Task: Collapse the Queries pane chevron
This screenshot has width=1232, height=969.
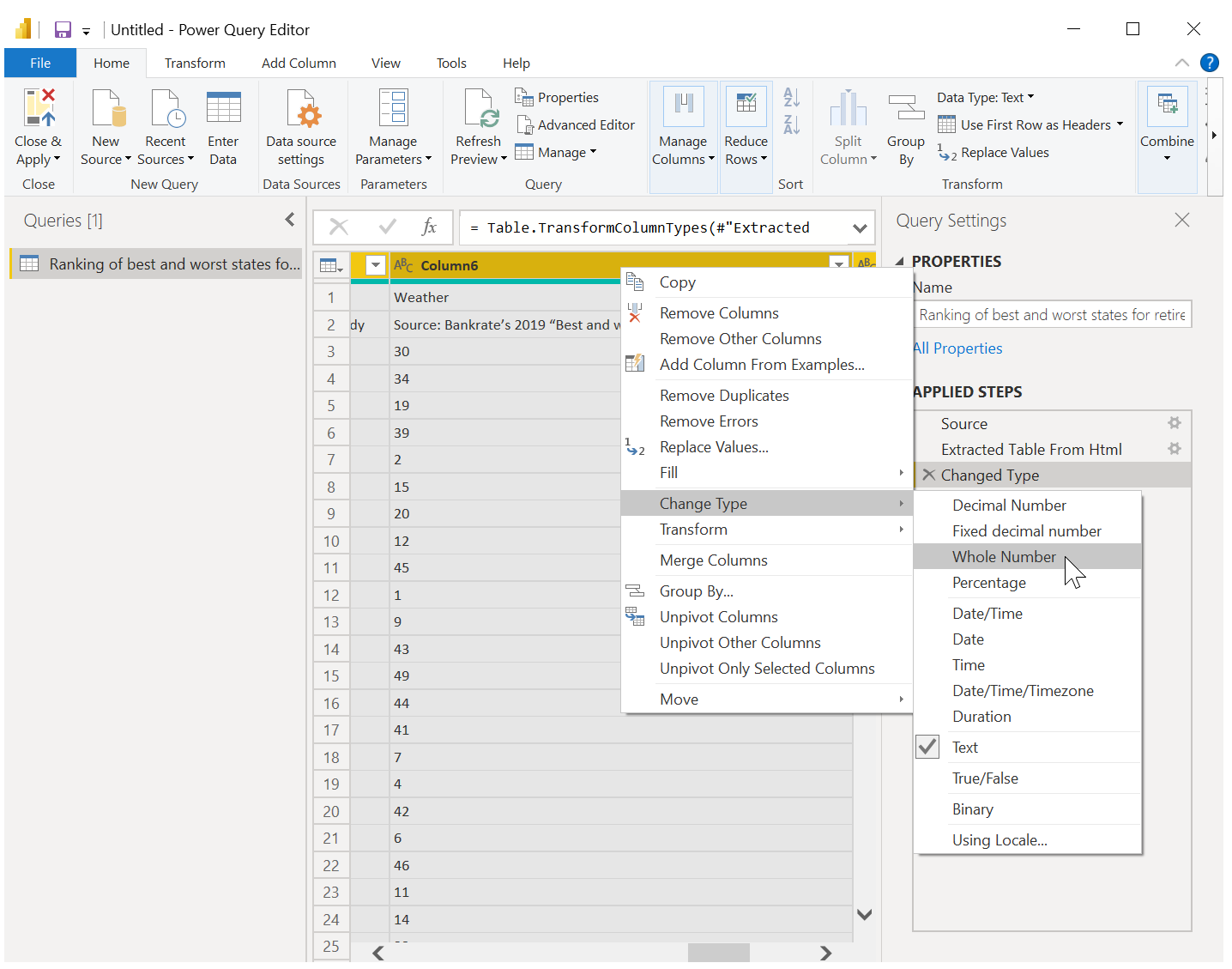Action: [290, 220]
